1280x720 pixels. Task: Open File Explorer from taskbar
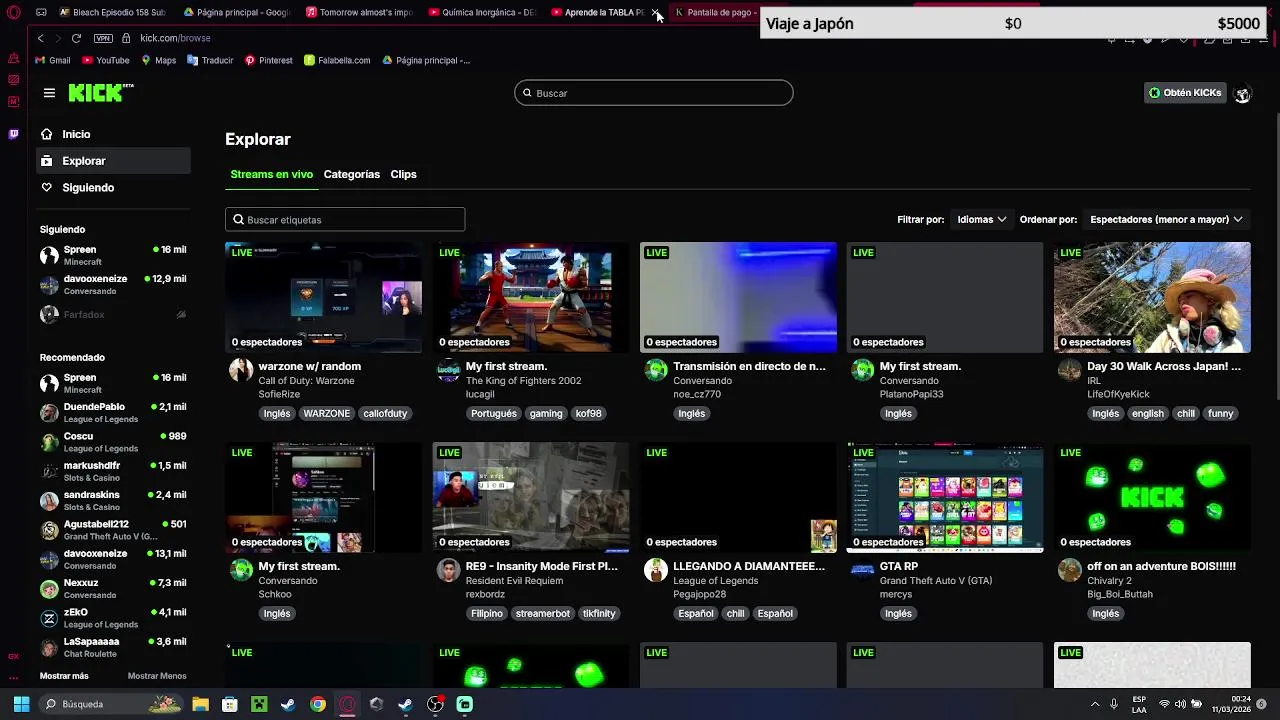(x=200, y=704)
